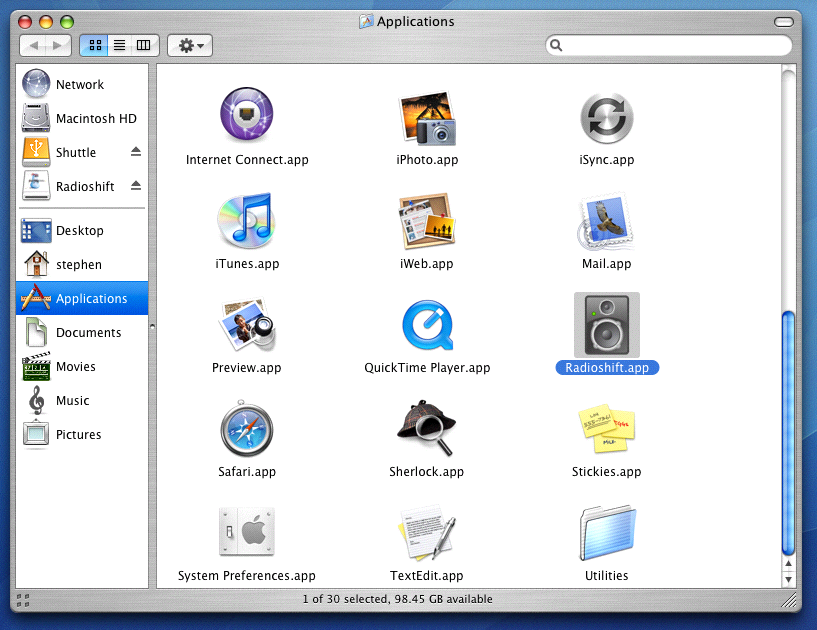Select the Preview.app icon

pos(247,325)
